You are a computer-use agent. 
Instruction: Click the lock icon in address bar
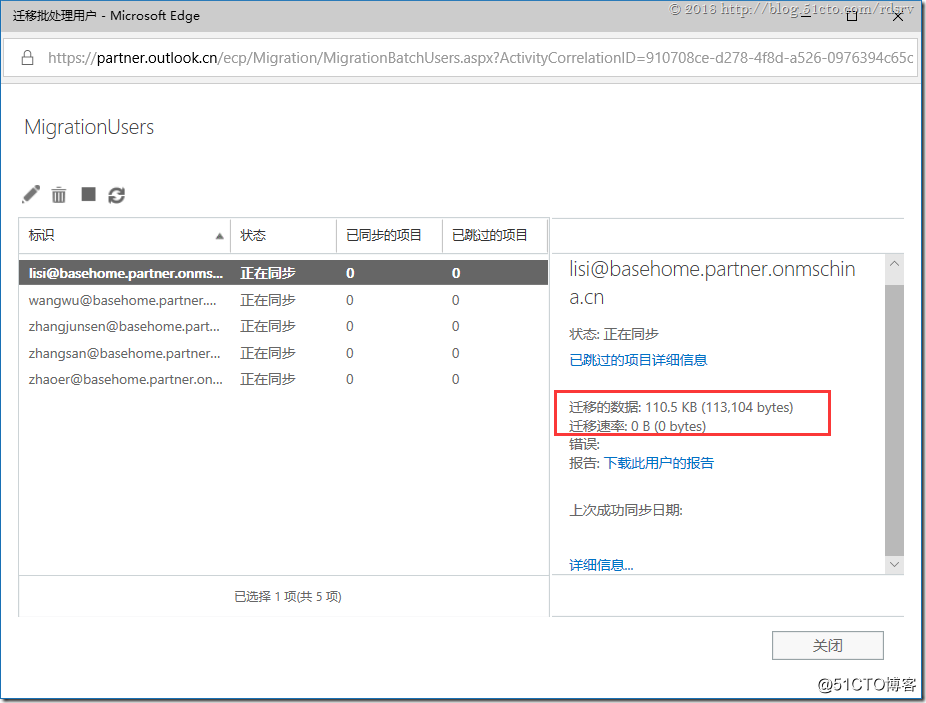tap(27, 57)
